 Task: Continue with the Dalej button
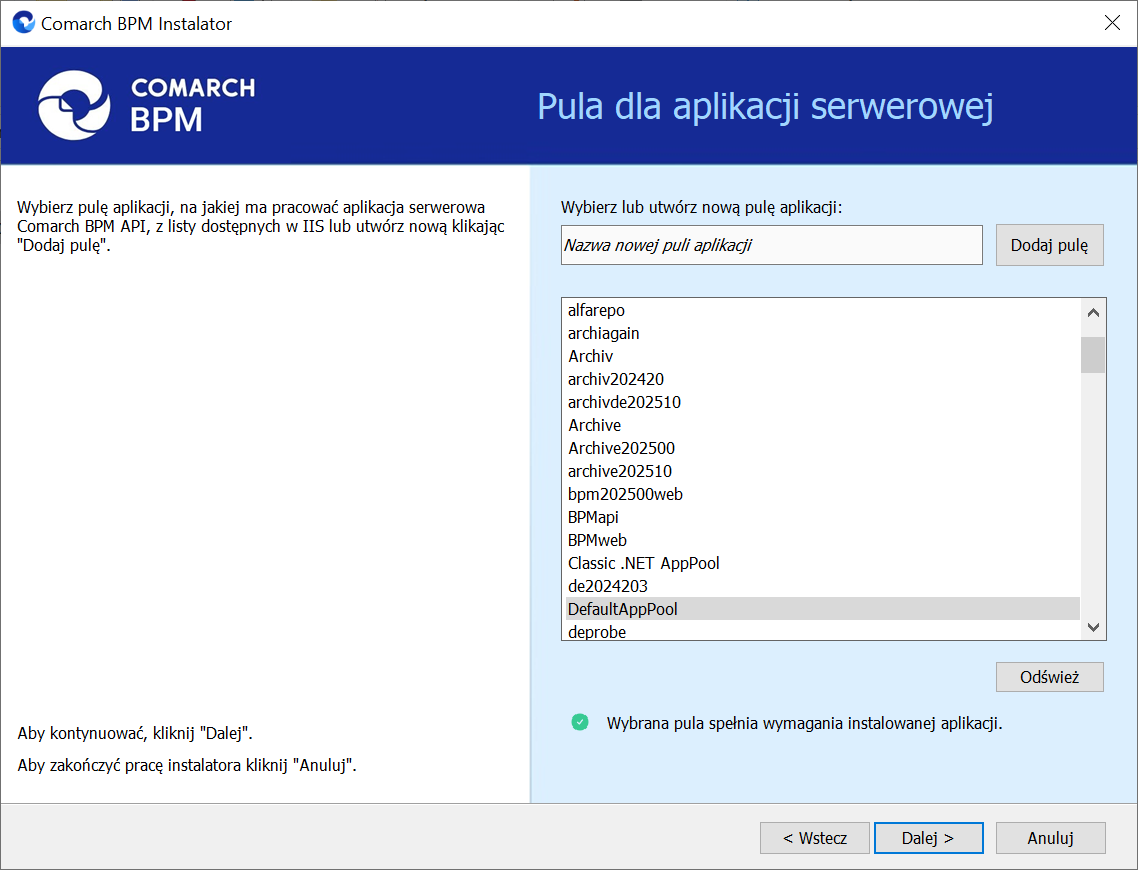point(928,838)
